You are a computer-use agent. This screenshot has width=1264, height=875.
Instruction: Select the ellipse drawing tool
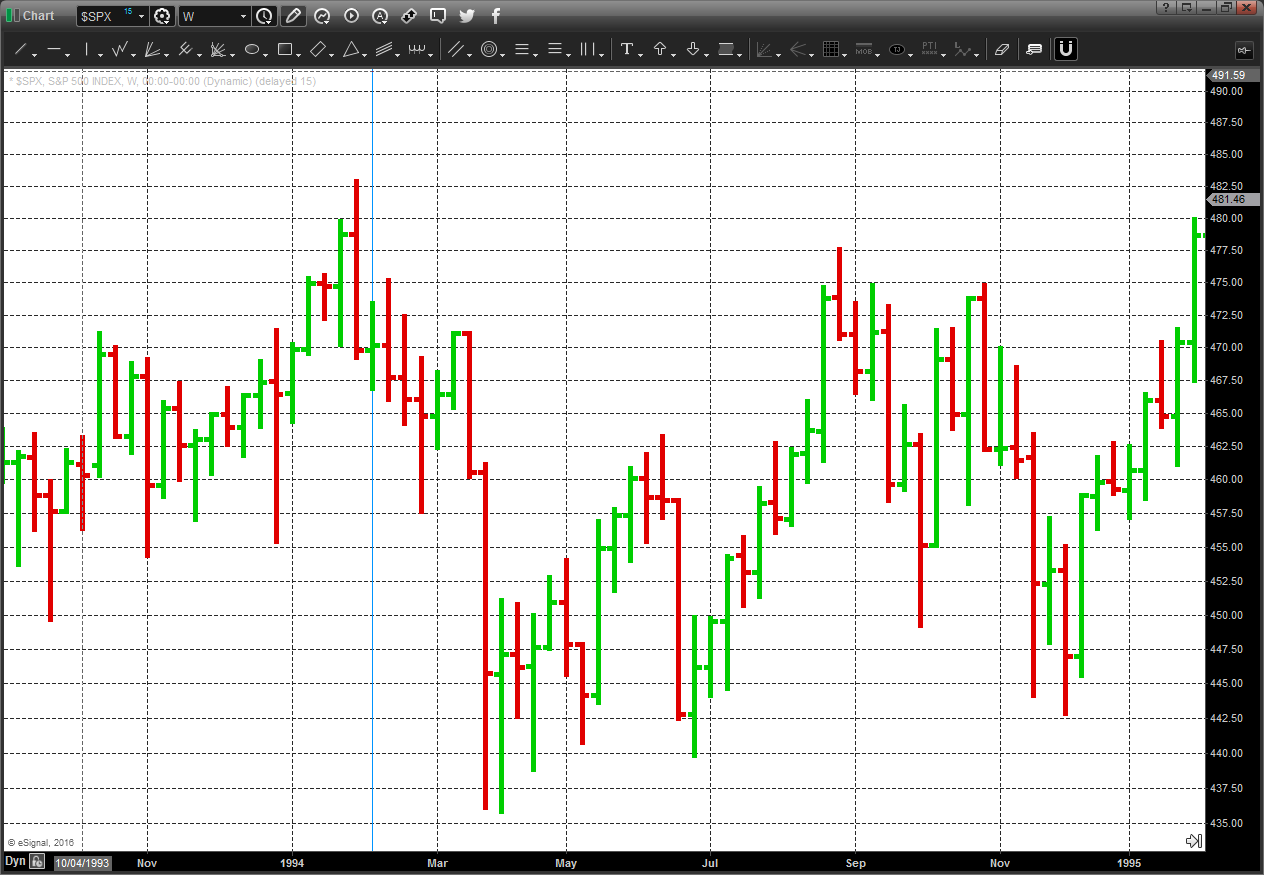pos(252,49)
